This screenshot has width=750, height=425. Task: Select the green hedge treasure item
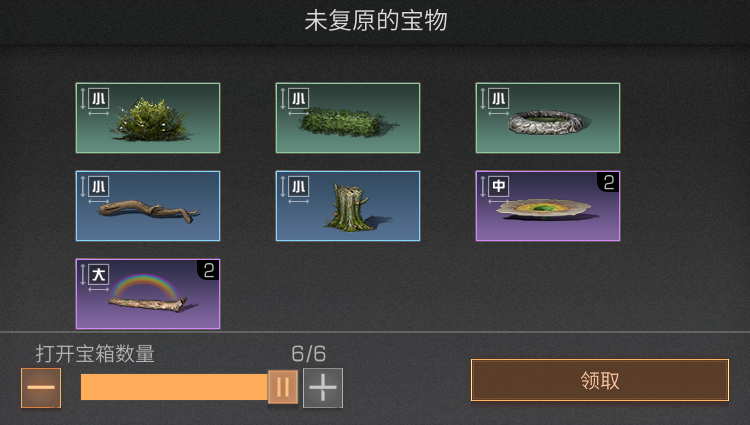tap(348, 118)
